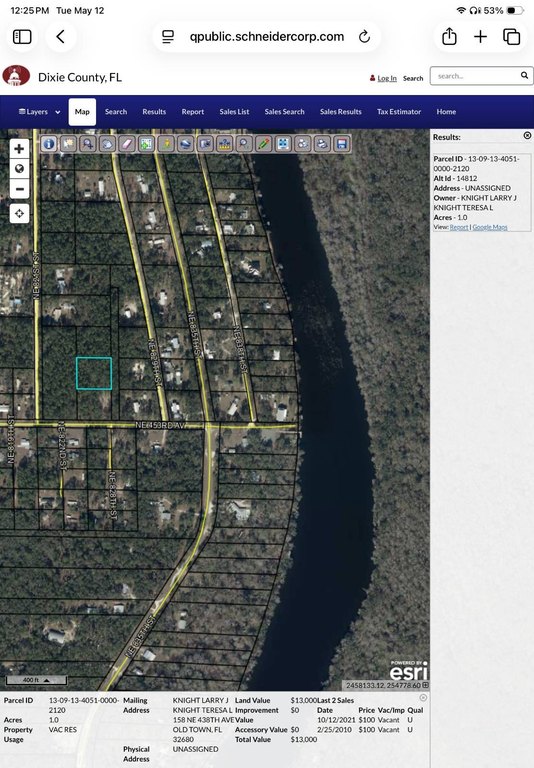Viewport: 534px width, 768px height.
Task: Zoom out with minus map button
Action: pos(20,189)
